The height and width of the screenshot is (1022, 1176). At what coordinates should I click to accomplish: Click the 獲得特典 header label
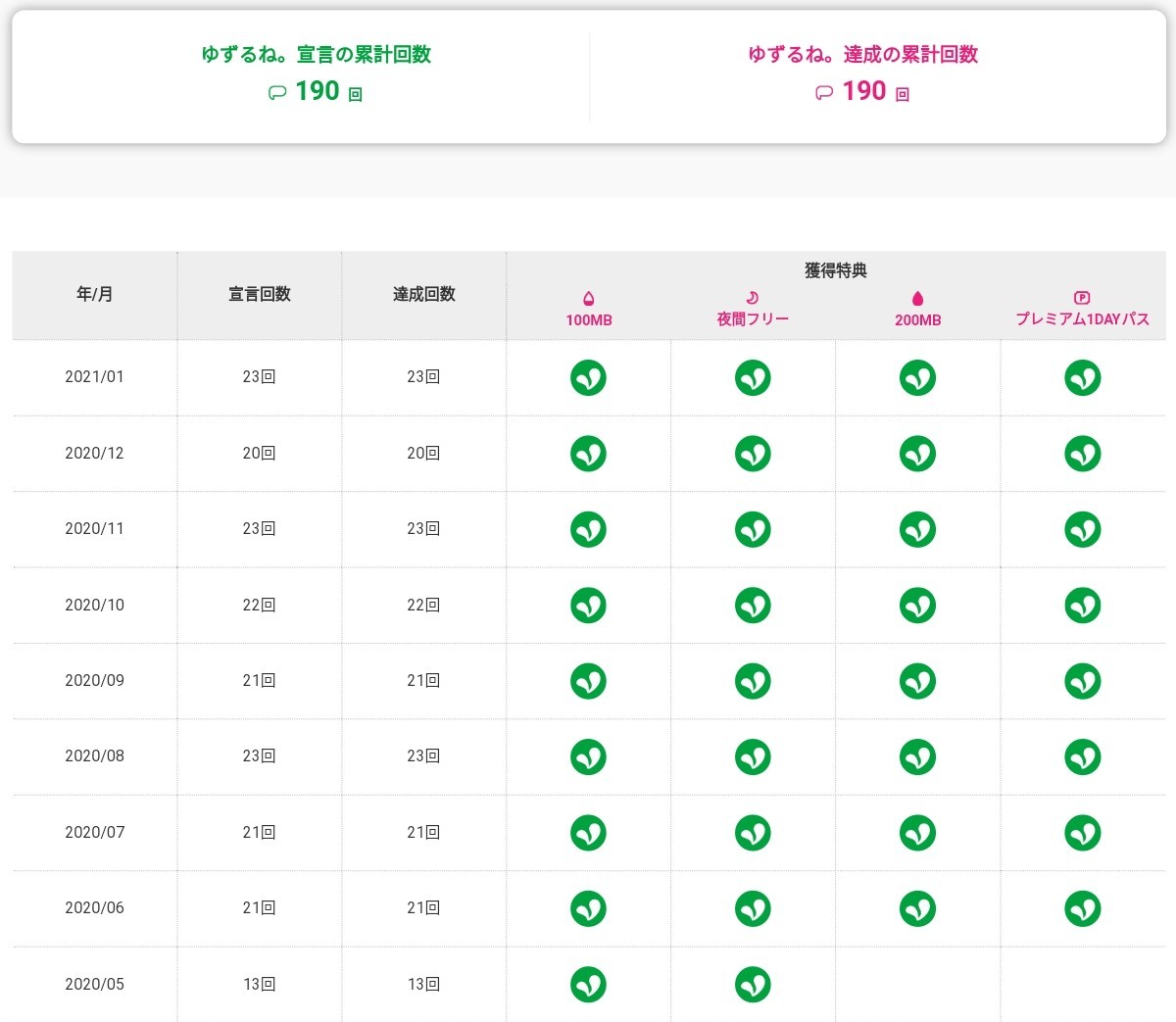pyautogui.click(x=835, y=270)
